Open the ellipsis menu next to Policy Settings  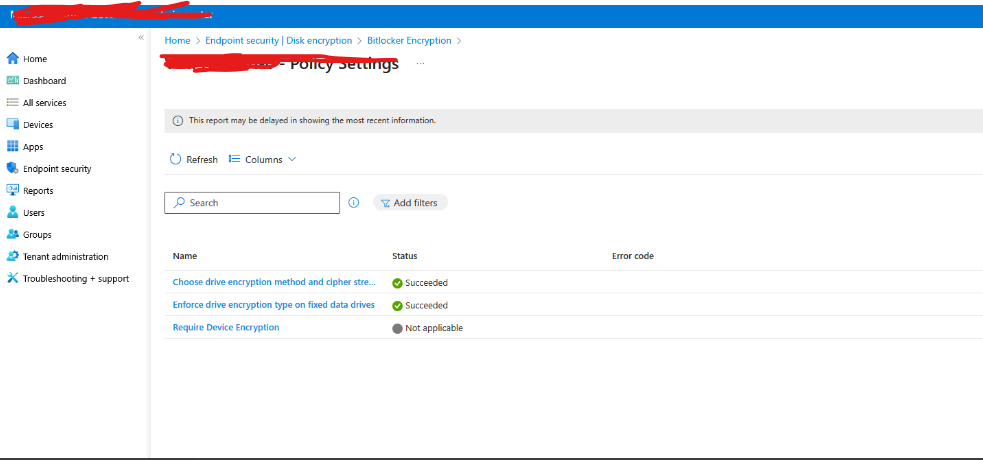tap(420, 64)
